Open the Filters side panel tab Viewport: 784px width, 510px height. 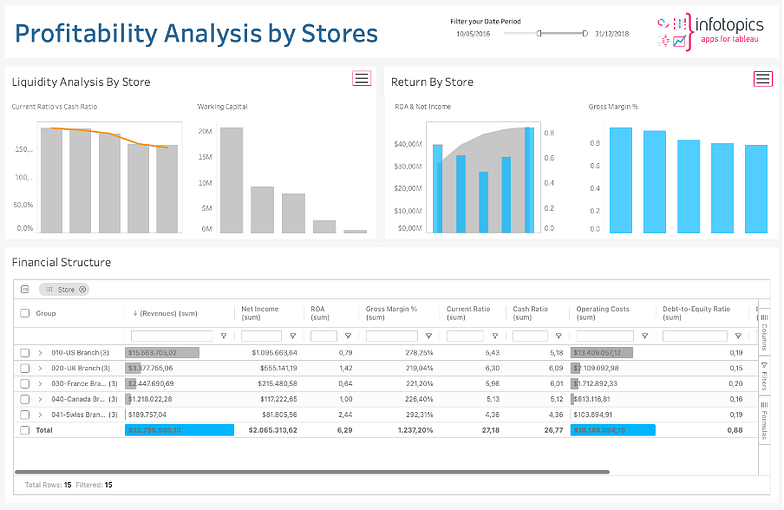[765, 379]
